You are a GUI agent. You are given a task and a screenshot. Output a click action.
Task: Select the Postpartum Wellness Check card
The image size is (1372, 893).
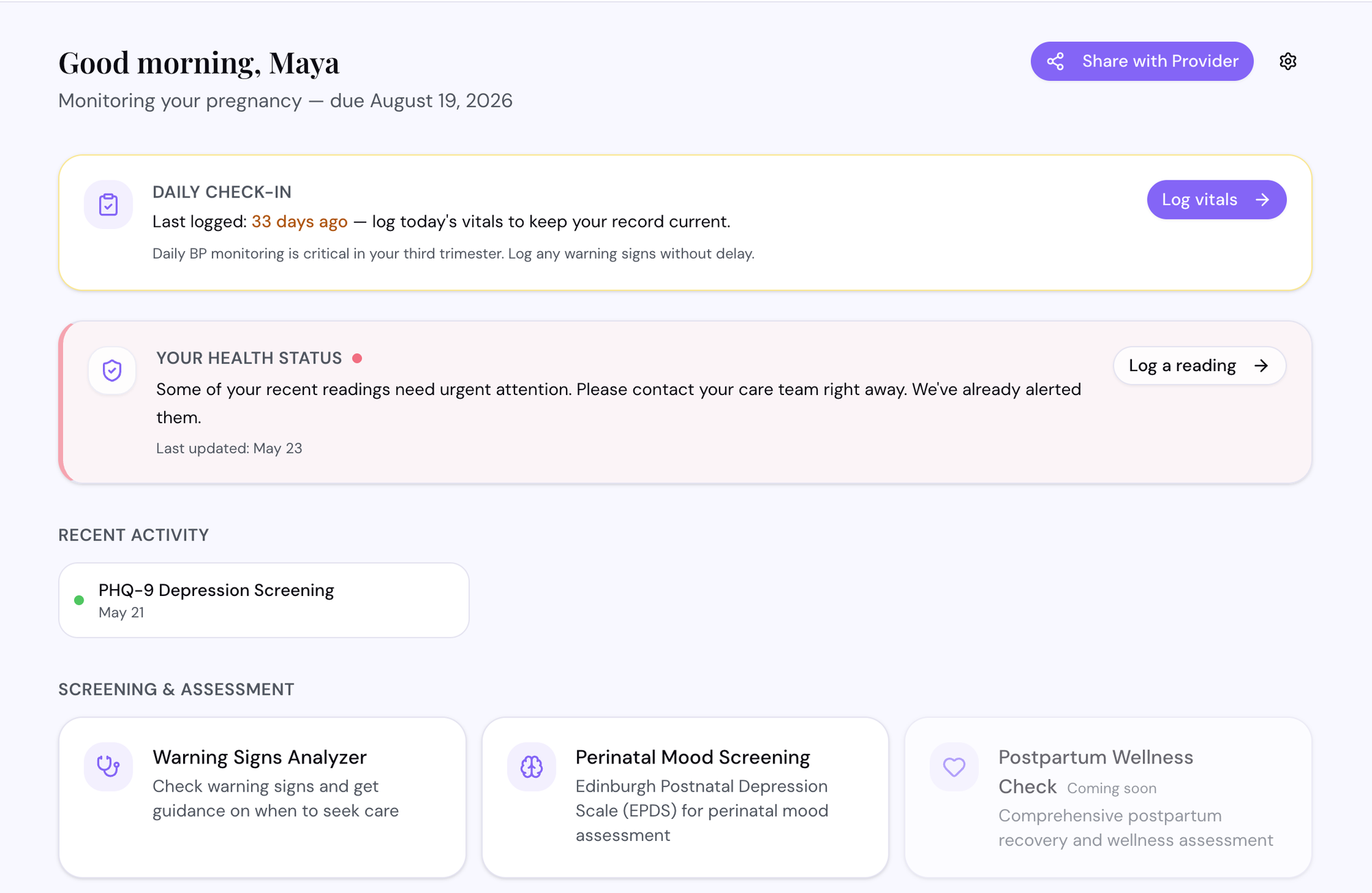tap(1108, 798)
